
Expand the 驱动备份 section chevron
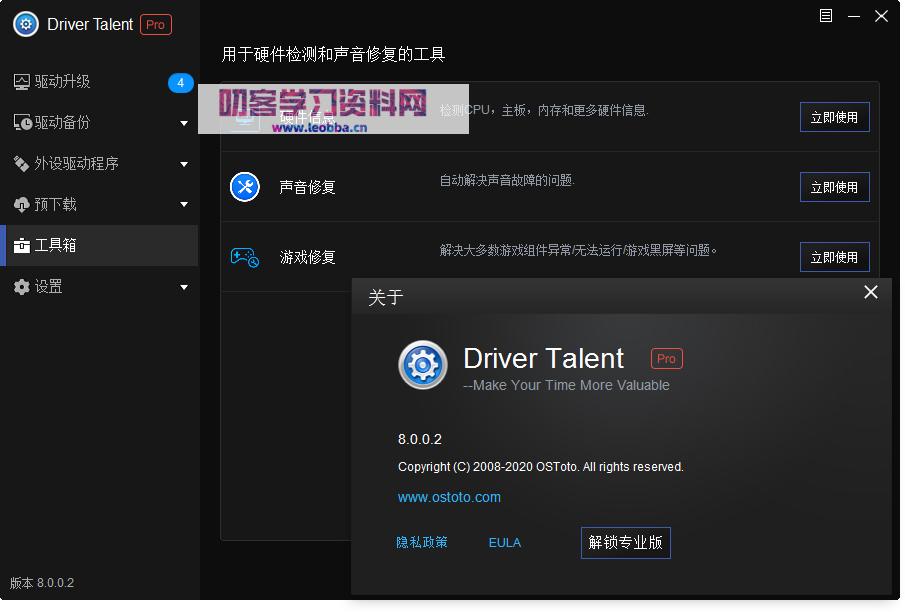[x=184, y=123]
